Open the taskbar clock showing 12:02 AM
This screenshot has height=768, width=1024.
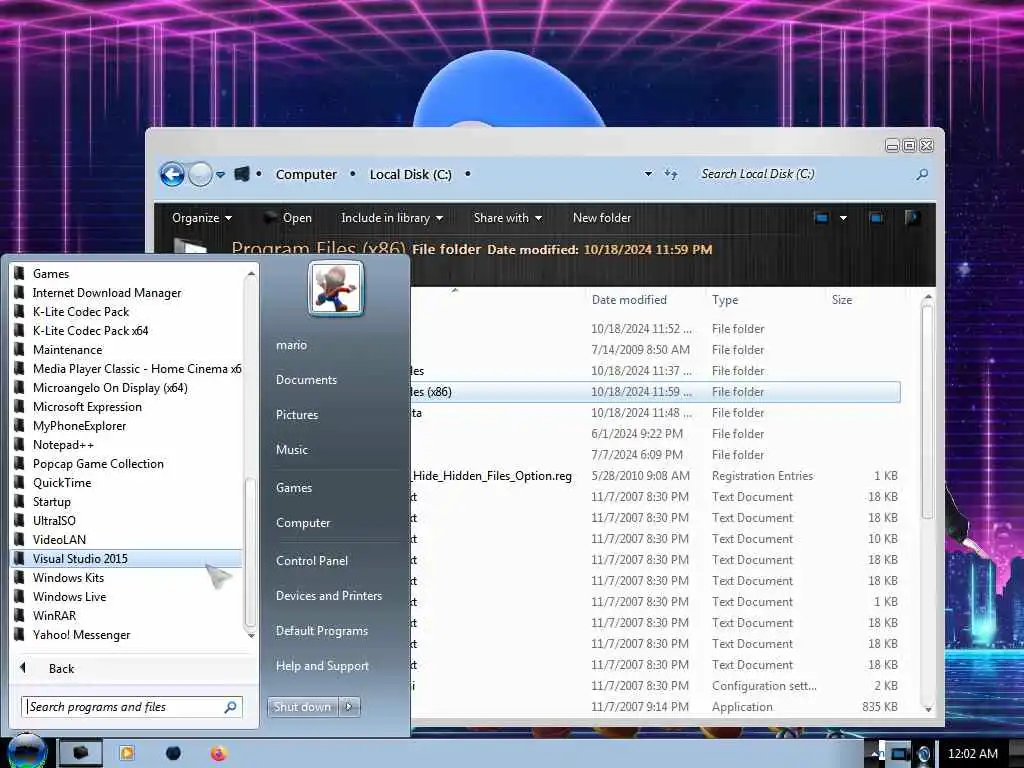pos(972,754)
